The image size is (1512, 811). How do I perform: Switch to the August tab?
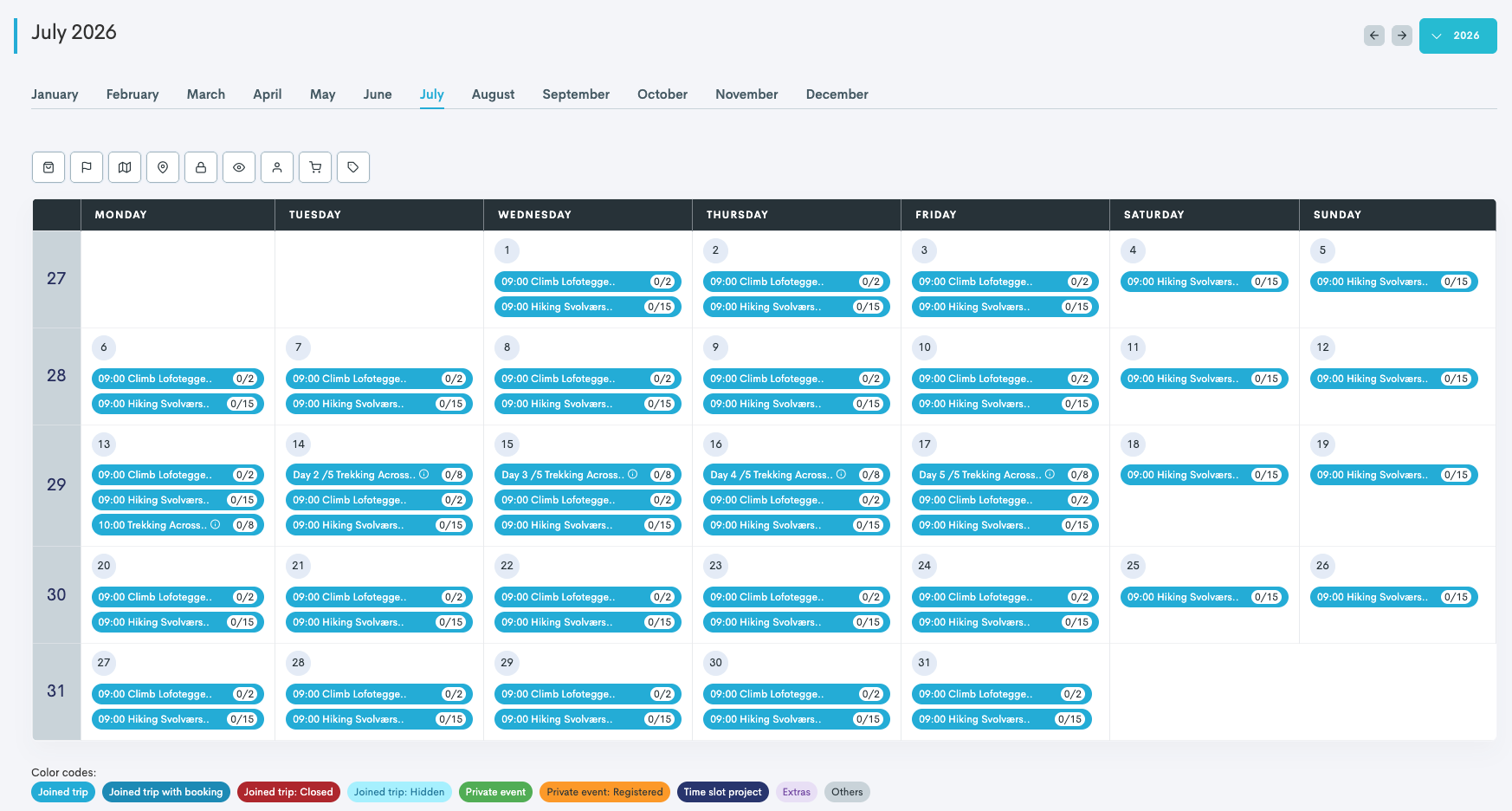(493, 94)
